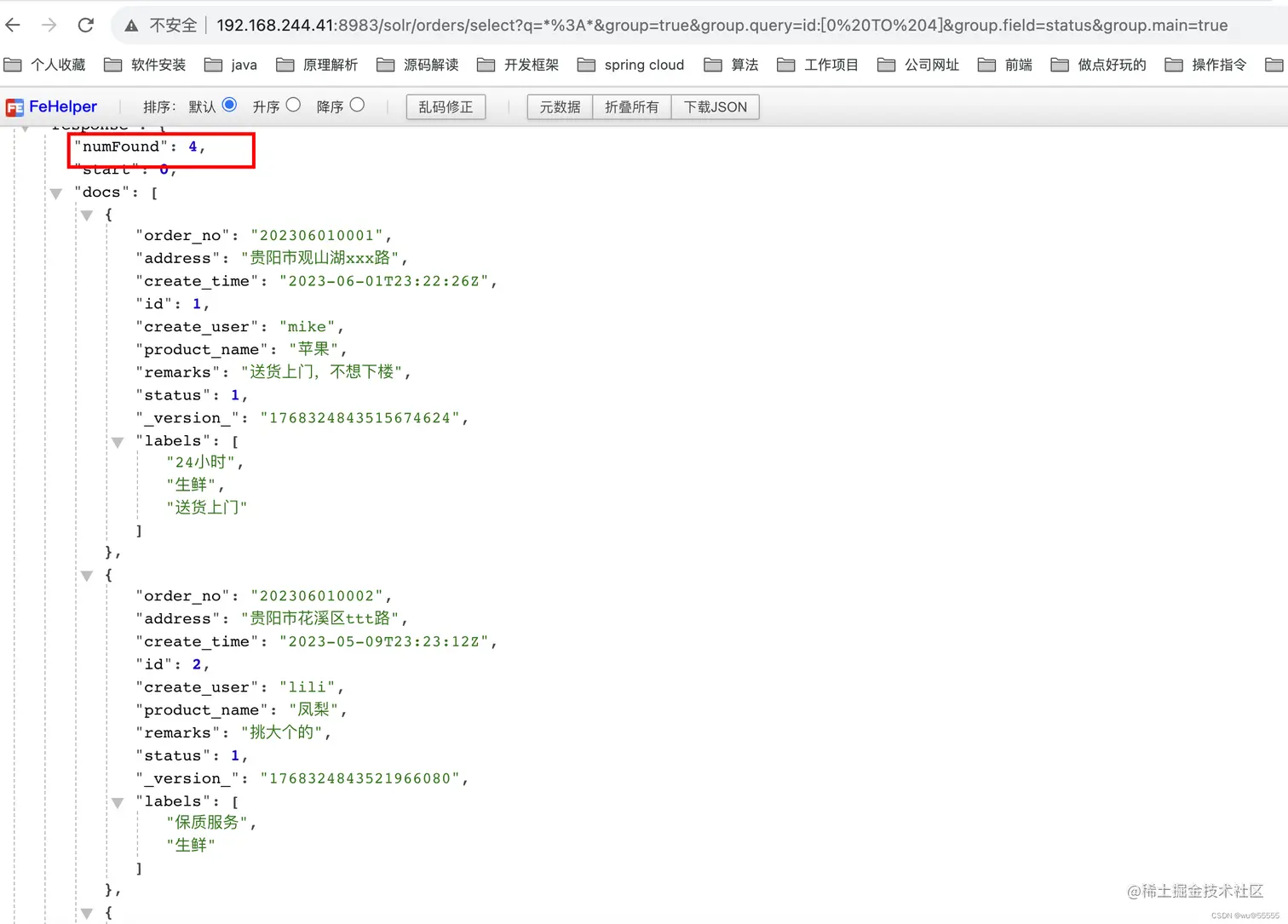Click the product_name value 凤梨
The height and width of the screenshot is (924, 1288).
(x=313, y=709)
